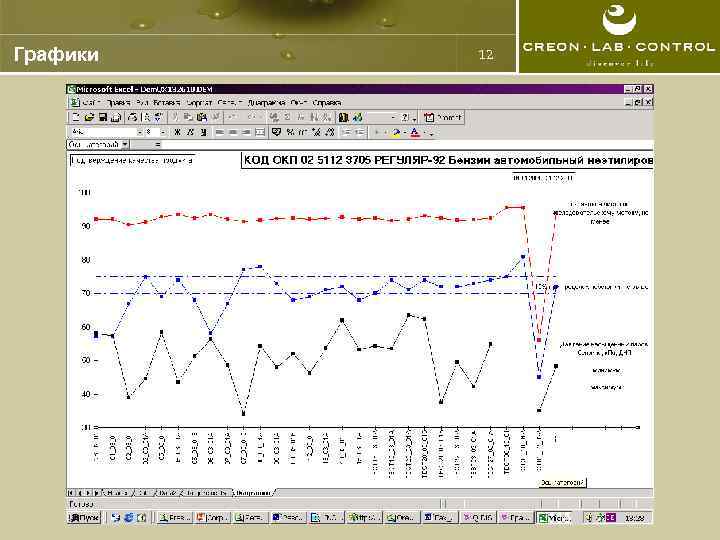
Task: Click Merge and Center icon
Action: [x=260, y=132]
